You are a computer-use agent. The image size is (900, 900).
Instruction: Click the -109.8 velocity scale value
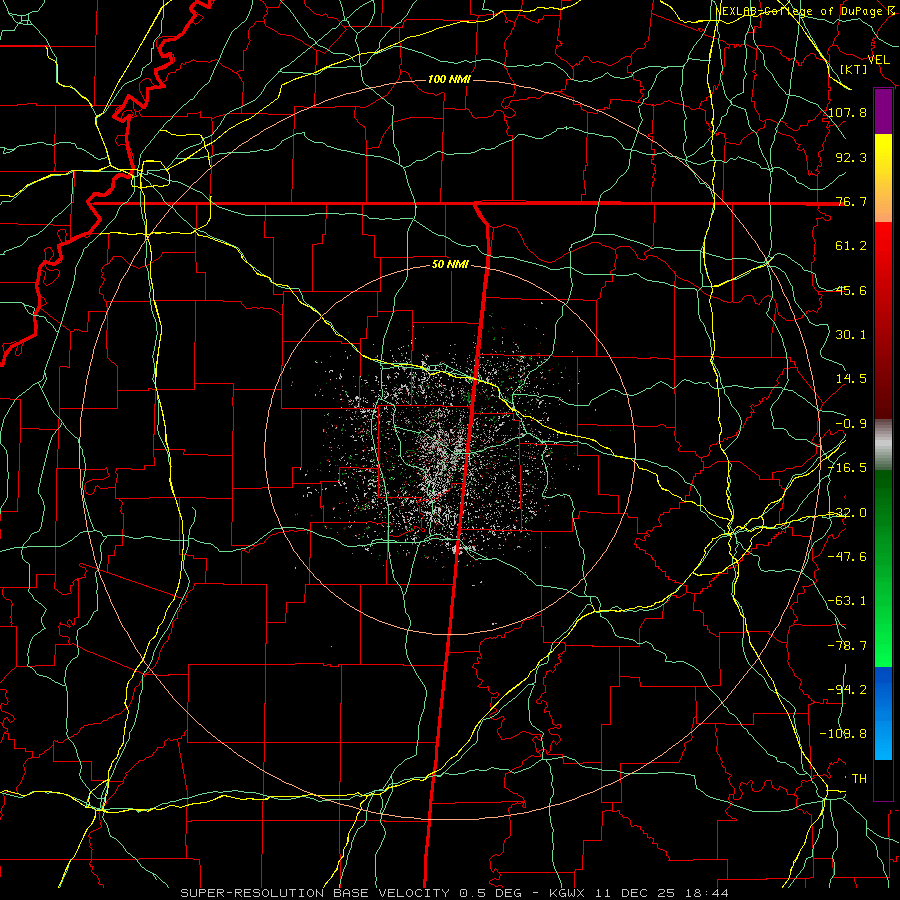pos(844,734)
